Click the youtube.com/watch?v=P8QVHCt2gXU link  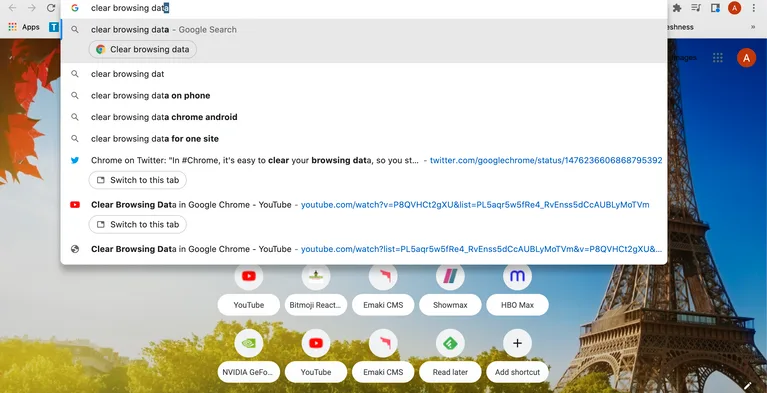(475, 205)
